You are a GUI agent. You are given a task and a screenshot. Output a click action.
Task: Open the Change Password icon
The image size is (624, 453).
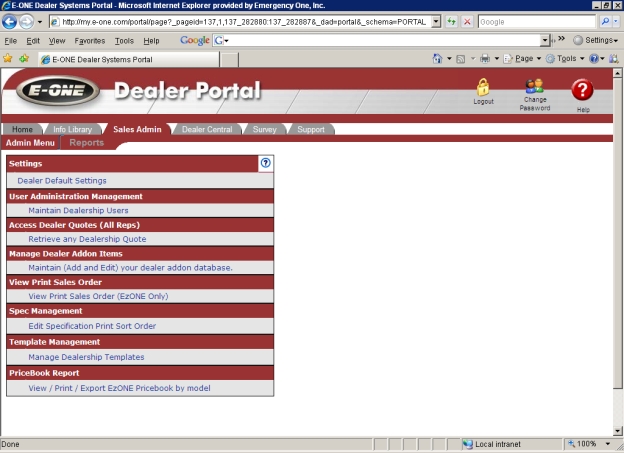click(534, 86)
